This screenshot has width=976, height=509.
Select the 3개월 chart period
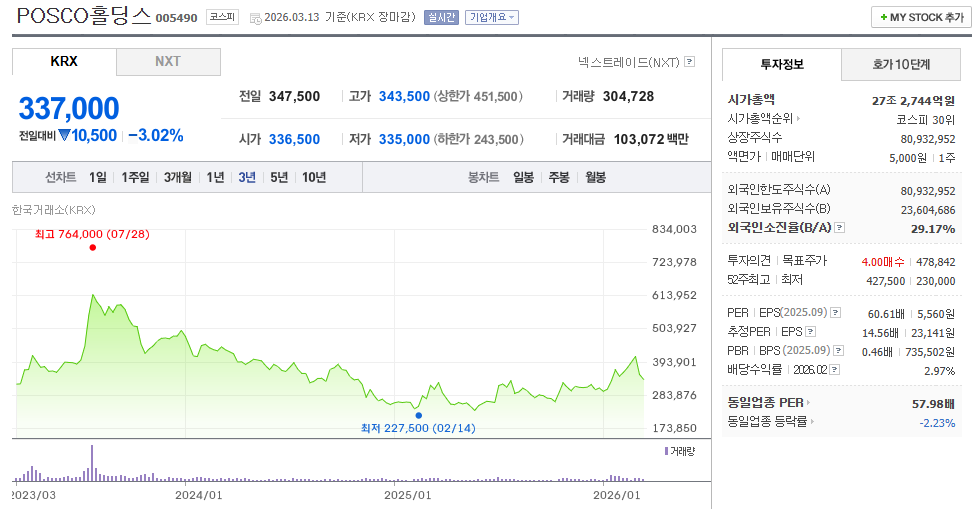coord(178,177)
